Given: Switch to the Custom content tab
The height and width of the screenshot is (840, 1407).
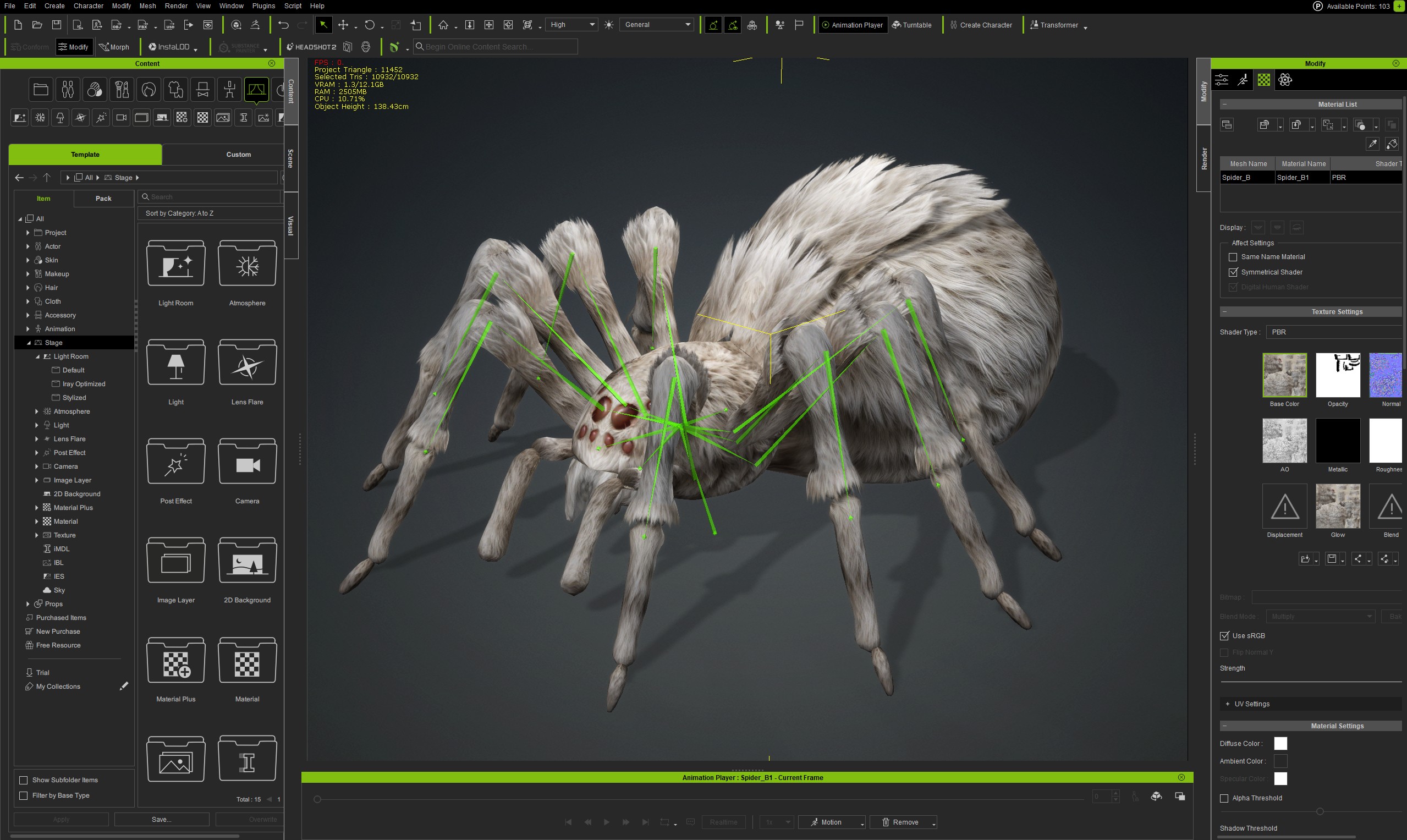Looking at the screenshot, I should point(239,154).
